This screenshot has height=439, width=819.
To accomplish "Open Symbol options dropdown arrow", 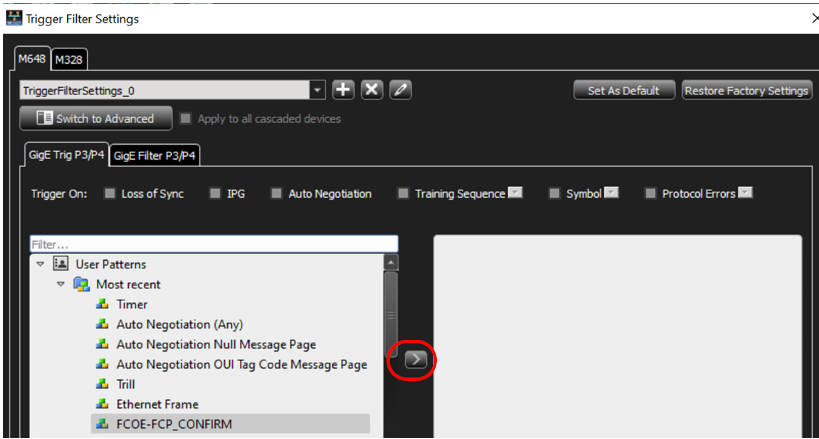I will pyautogui.click(x=612, y=193).
